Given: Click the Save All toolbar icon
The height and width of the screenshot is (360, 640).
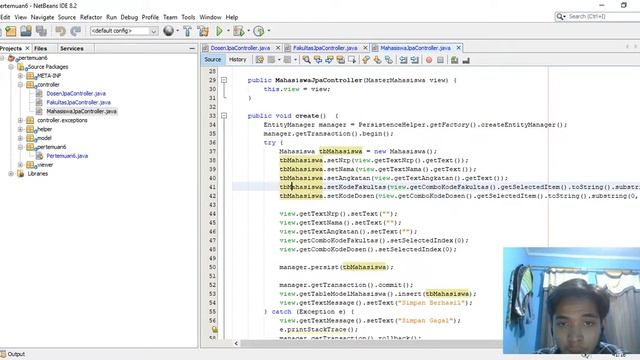Looking at the screenshot, I should pyautogui.click(x=41, y=31).
